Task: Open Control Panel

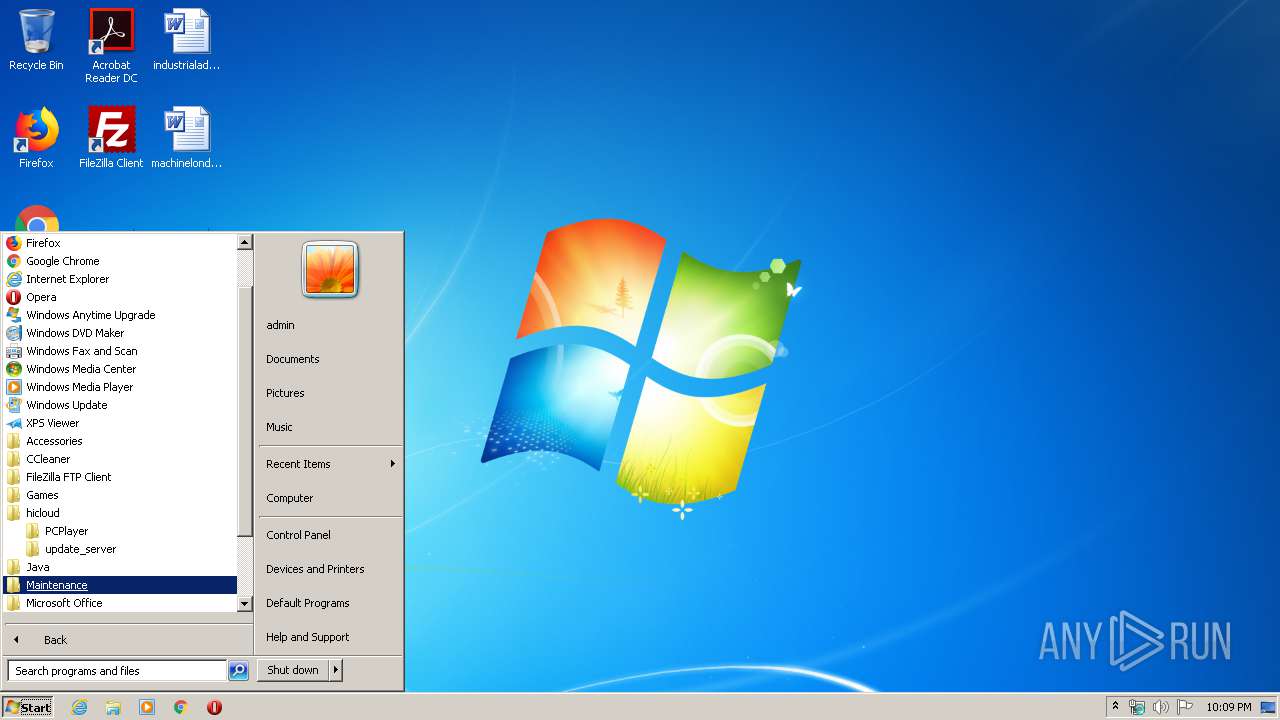Action: coord(330,535)
